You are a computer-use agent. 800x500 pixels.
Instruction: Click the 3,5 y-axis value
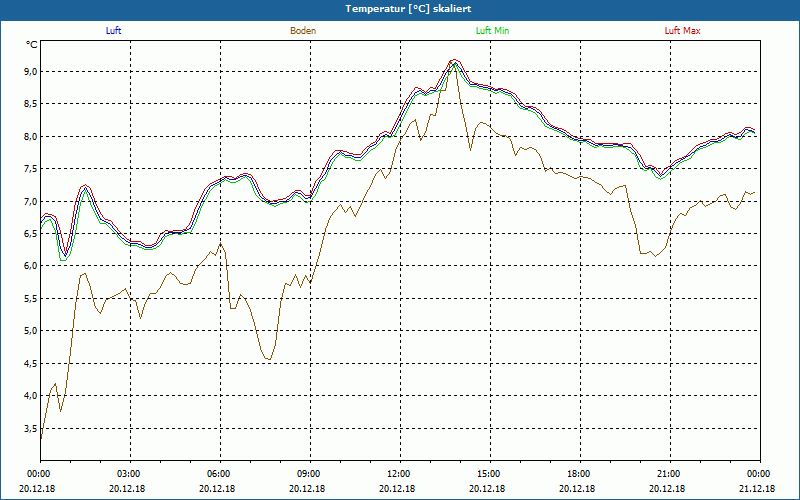(32, 429)
